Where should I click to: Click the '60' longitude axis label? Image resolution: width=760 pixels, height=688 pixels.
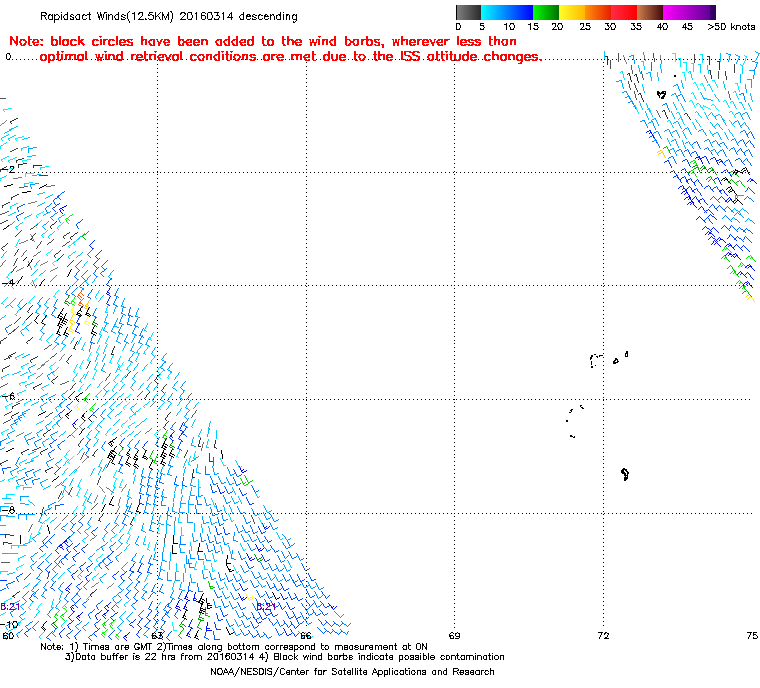(x=8, y=636)
